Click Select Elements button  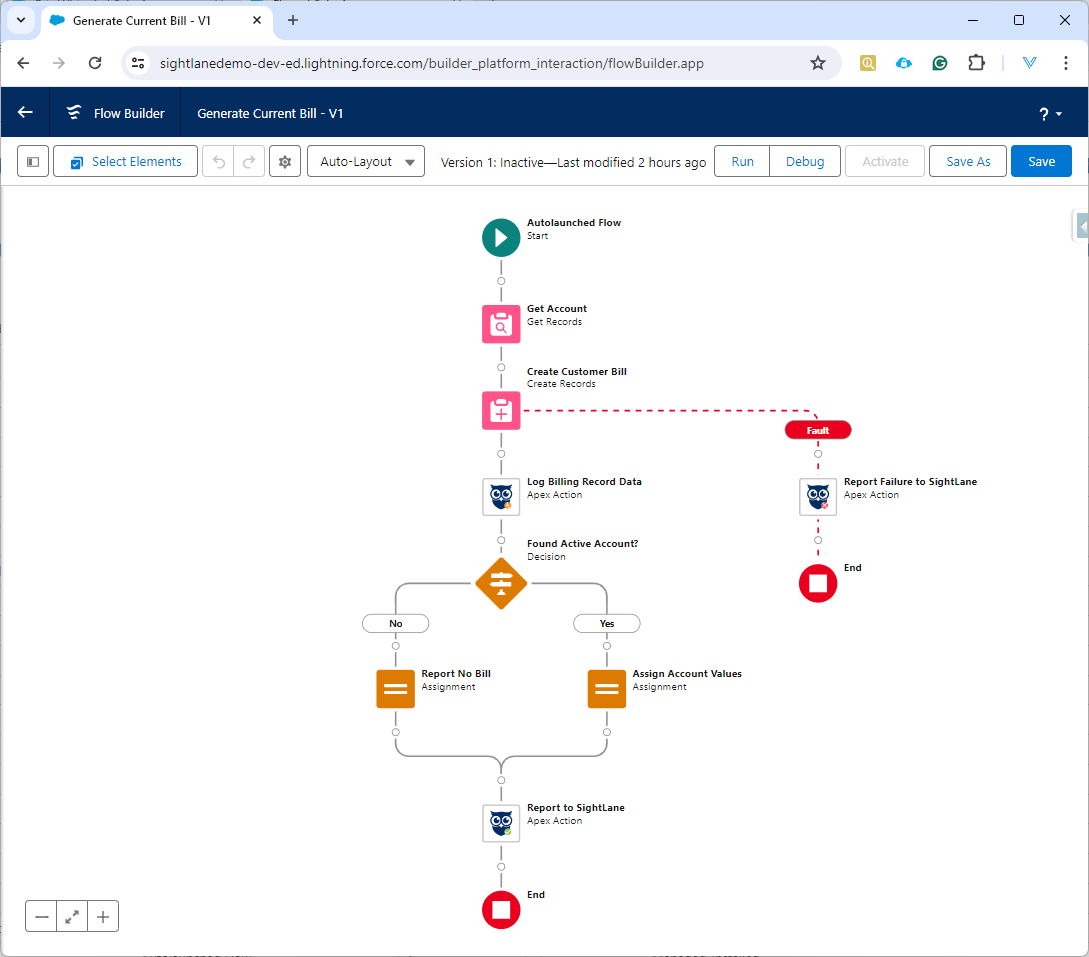126,161
